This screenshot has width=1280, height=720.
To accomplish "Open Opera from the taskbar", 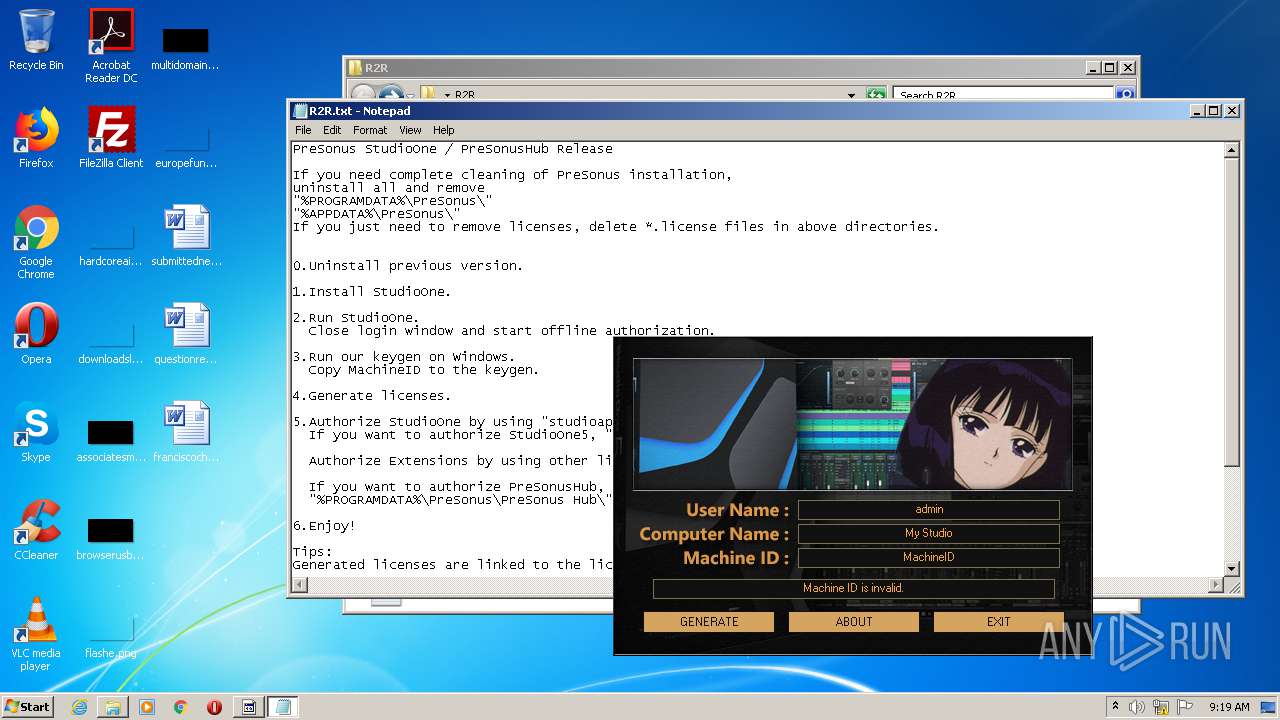I will click(214, 706).
